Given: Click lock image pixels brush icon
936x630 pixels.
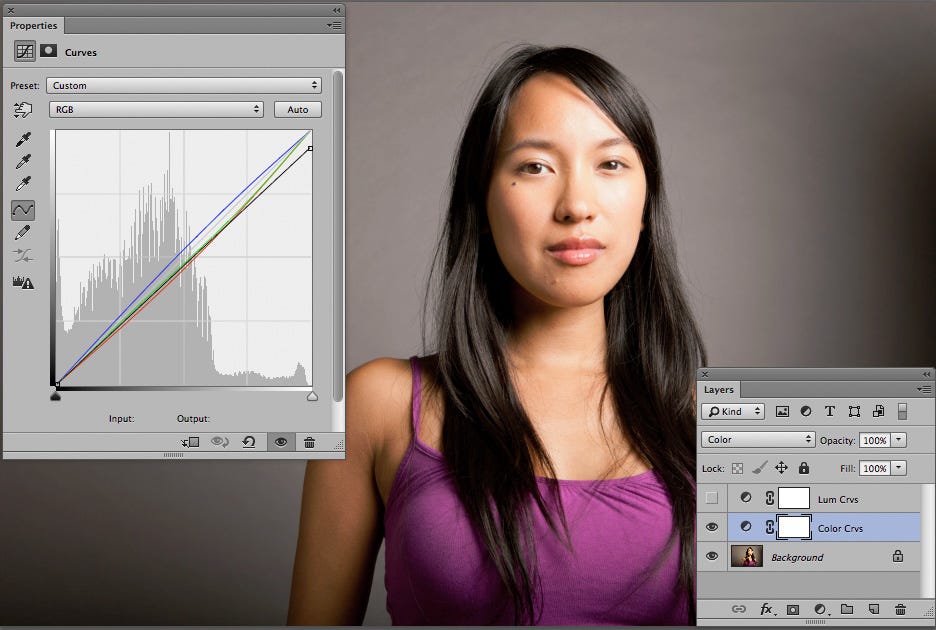Looking at the screenshot, I should (759, 468).
